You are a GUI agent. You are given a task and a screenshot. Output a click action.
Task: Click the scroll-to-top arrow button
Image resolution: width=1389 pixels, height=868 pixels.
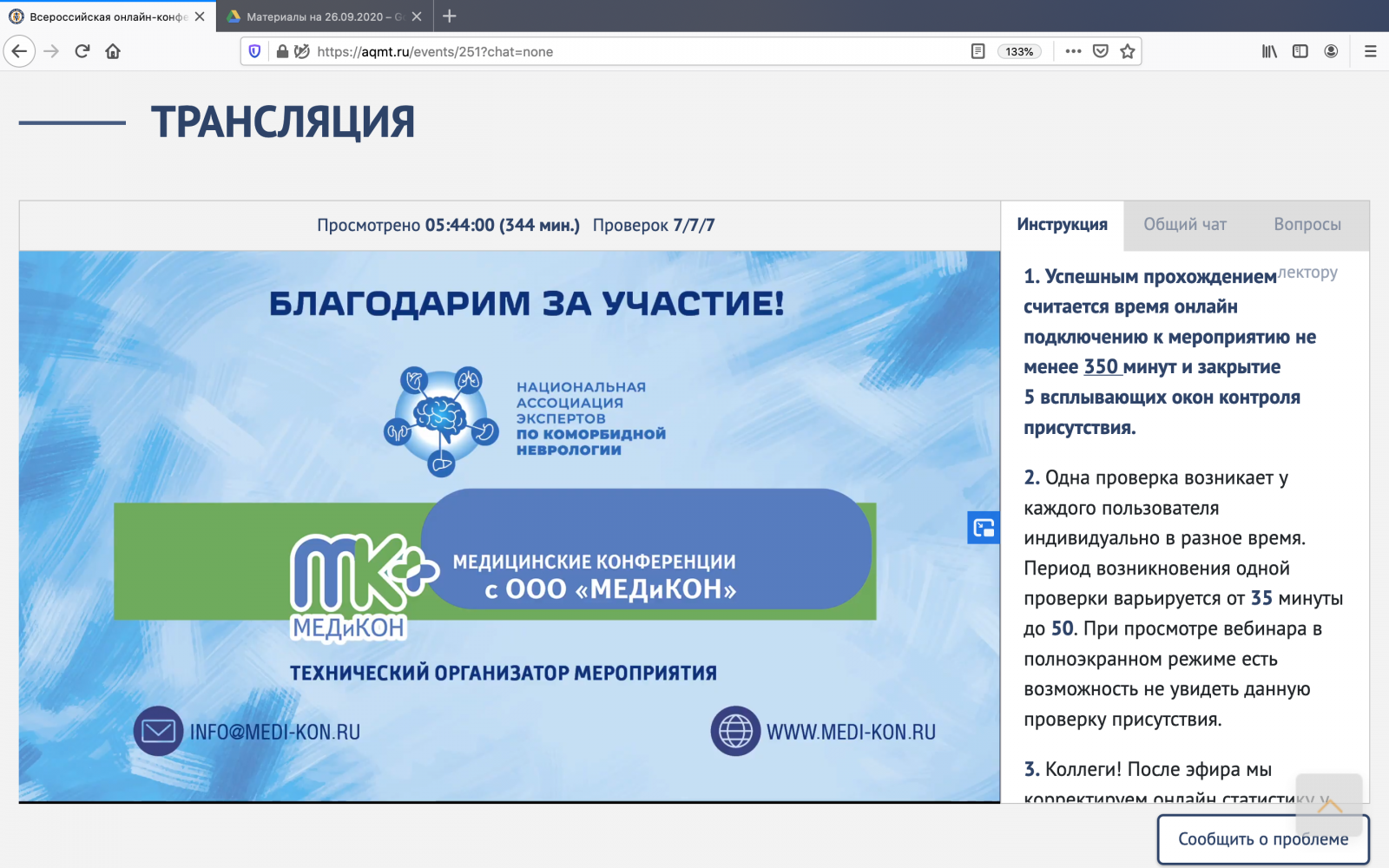[x=1329, y=804]
